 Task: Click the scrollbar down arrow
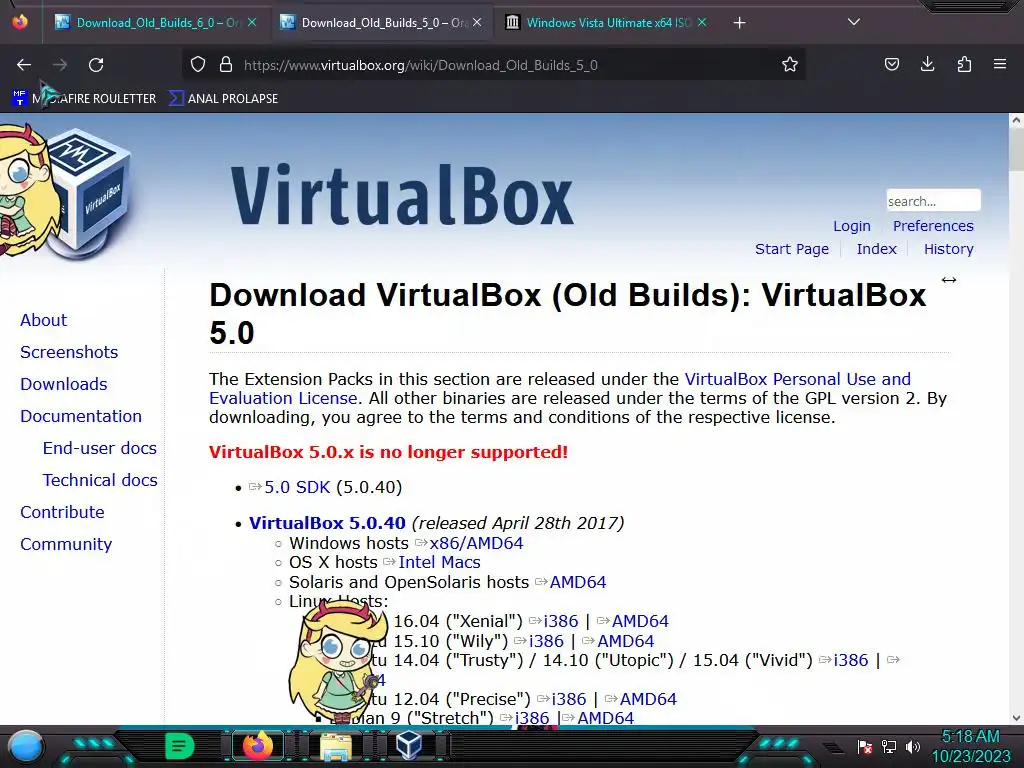coord(1016,718)
